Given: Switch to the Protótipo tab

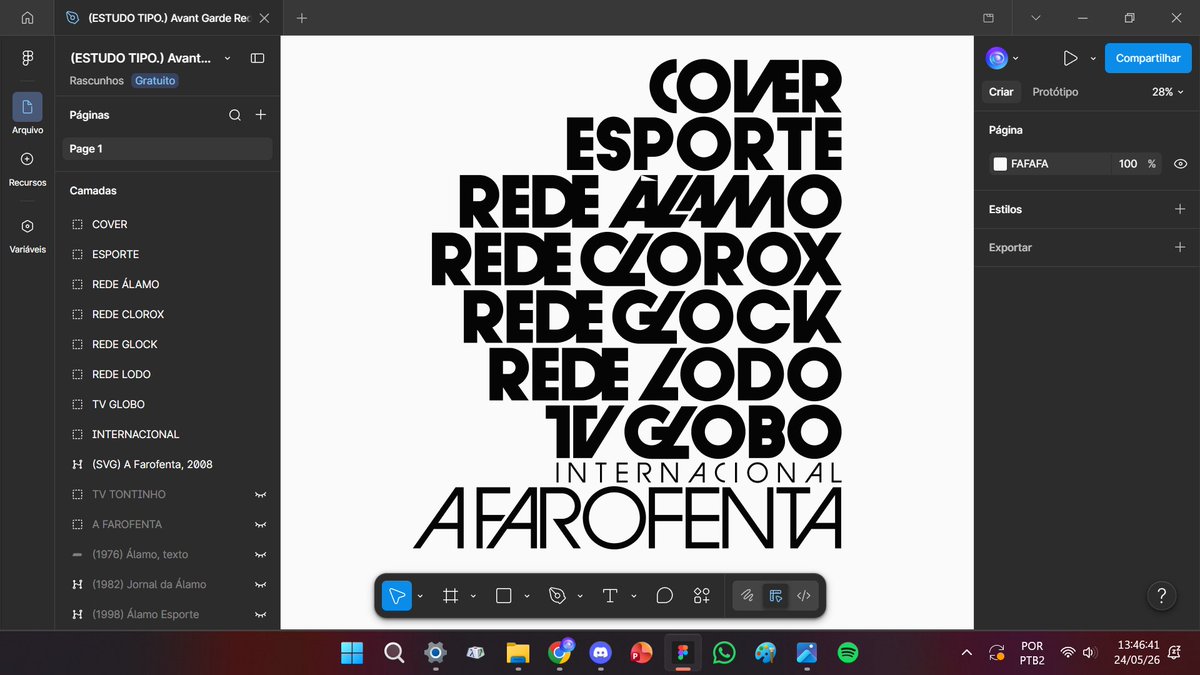Looking at the screenshot, I should tap(1055, 91).
